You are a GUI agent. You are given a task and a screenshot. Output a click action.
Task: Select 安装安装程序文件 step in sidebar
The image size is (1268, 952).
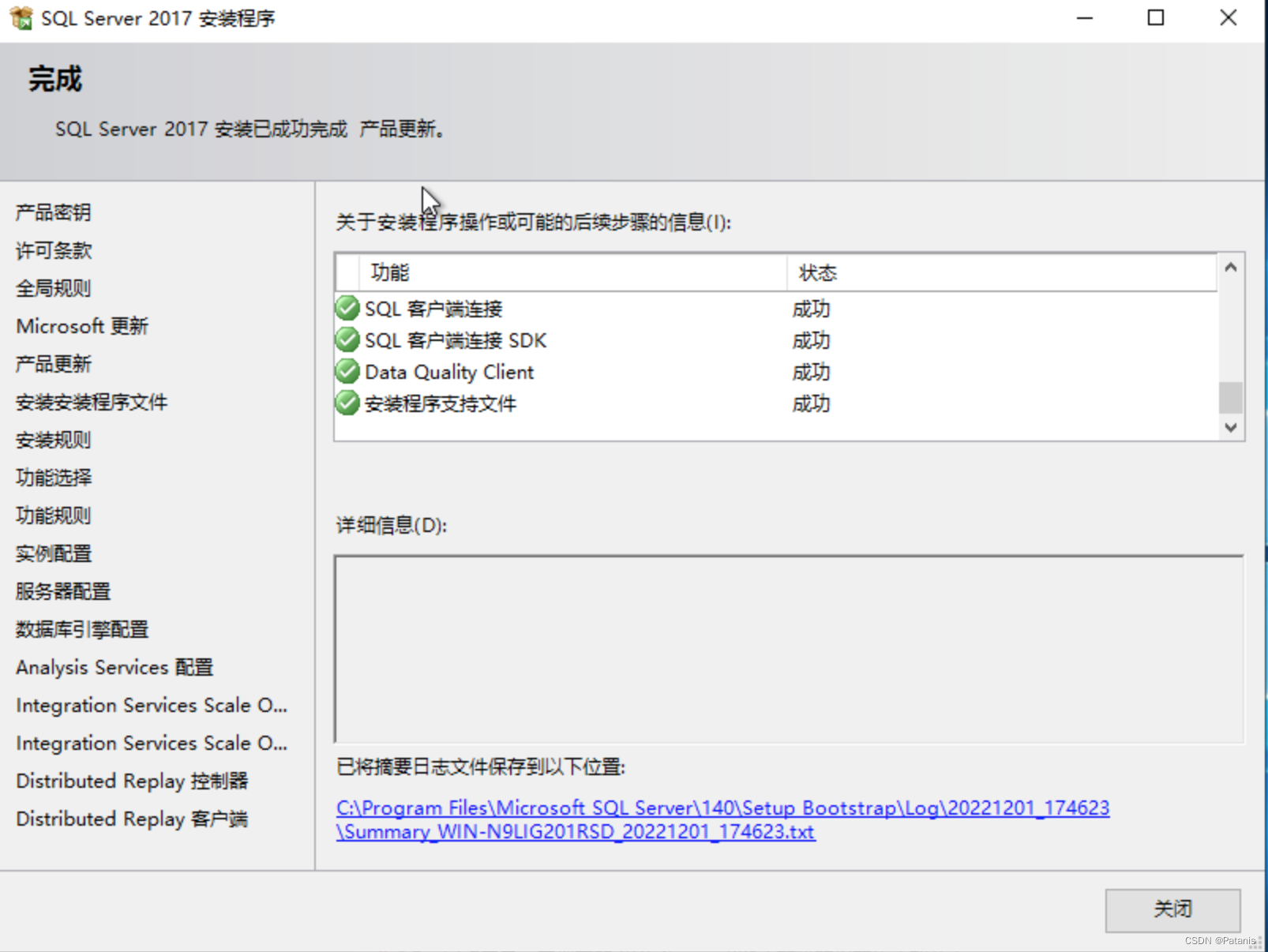92,402
